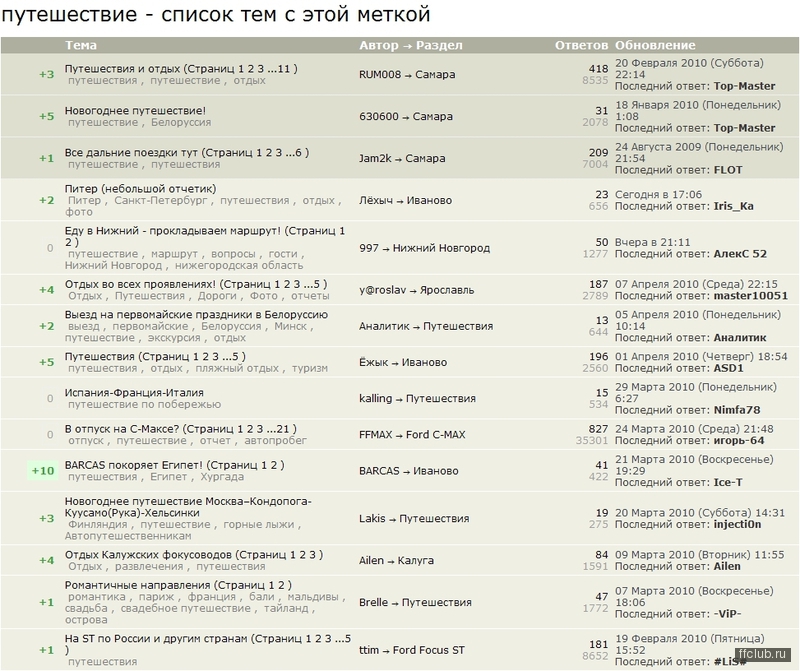The width and height of the screenshot is (800, 671).
Task: Open 'Испания-Франция-Италия' topic
Action: coord(134,393)
